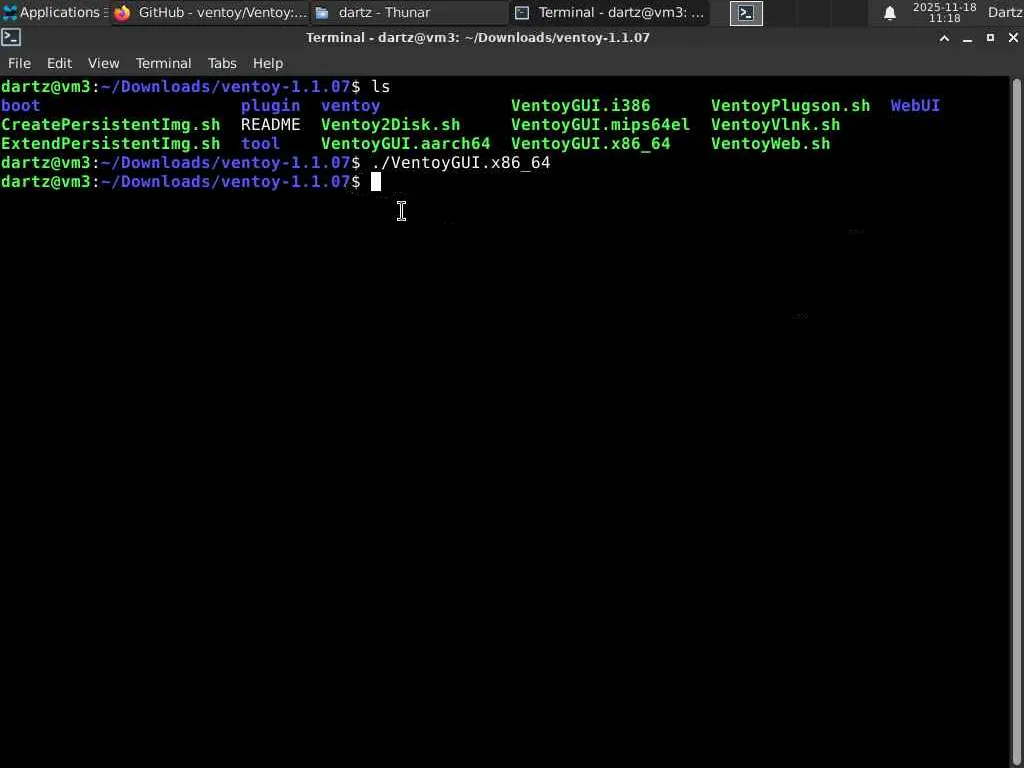
Task: Click 'VentoyGUI.x86_64' in ls output
Action: click(590, 144)
